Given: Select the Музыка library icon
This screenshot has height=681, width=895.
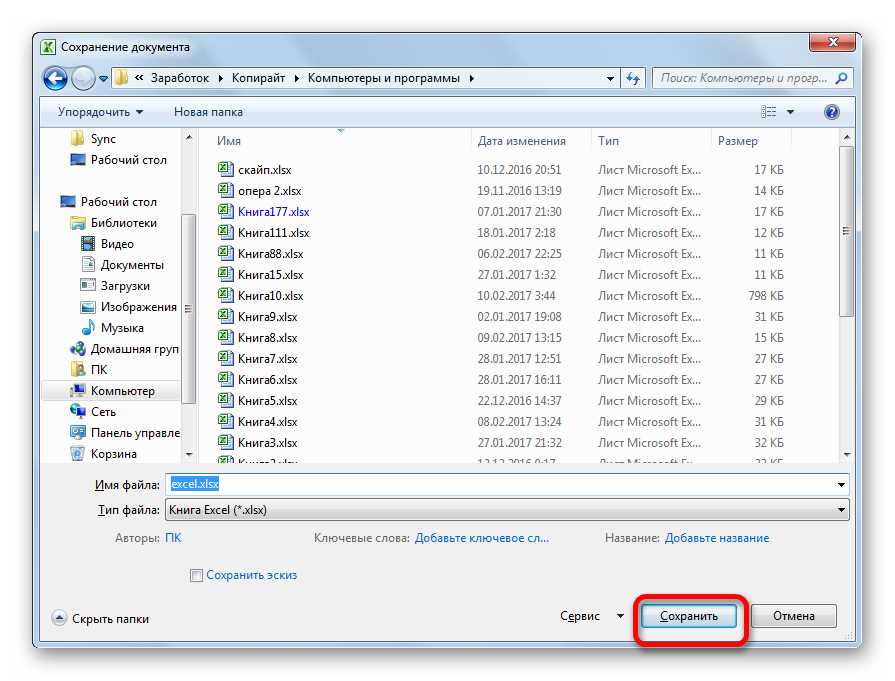Looking at the screenshot, I should (x=88, y=328).
